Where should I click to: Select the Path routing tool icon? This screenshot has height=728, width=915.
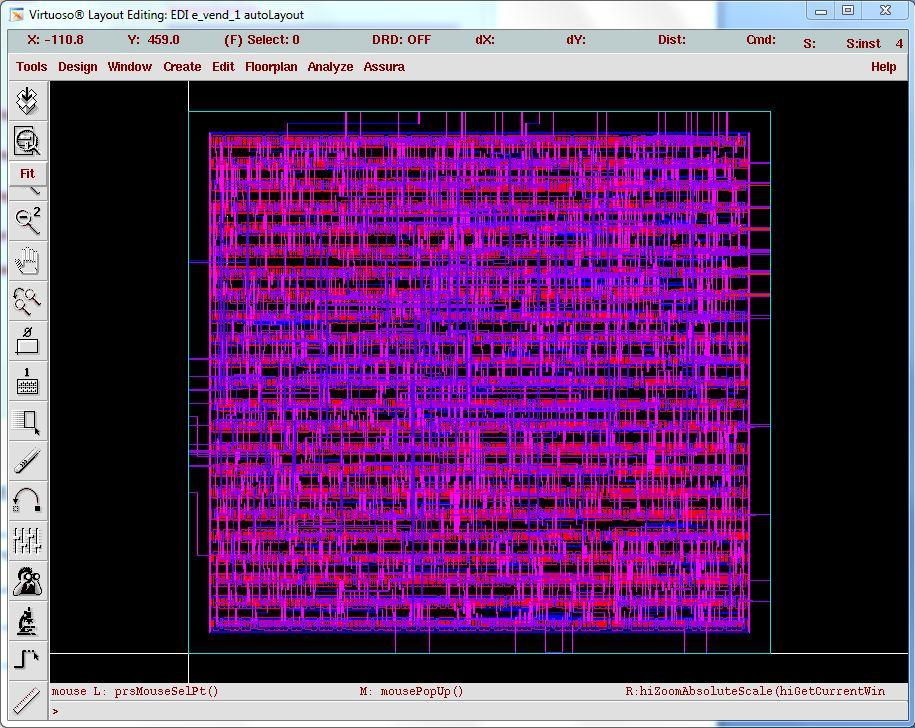click(x=27, y=660)
